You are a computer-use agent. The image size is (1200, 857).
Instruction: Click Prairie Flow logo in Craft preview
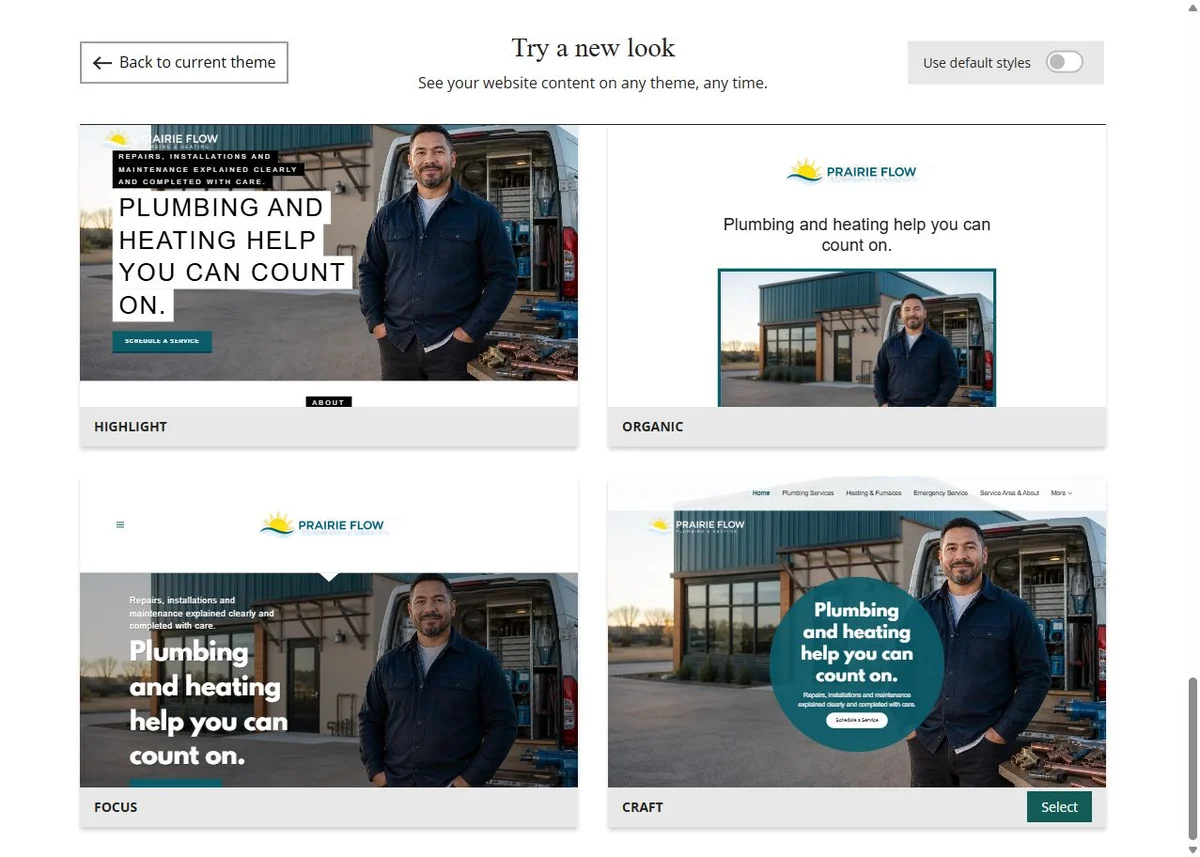(697, 526)
